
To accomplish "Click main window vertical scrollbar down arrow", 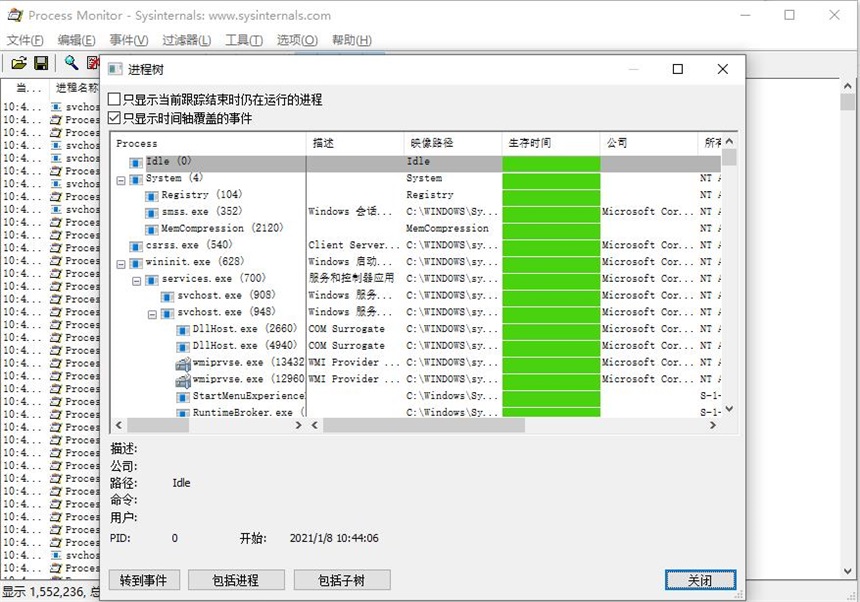I will pyautogui.click(x=847, y=571).
